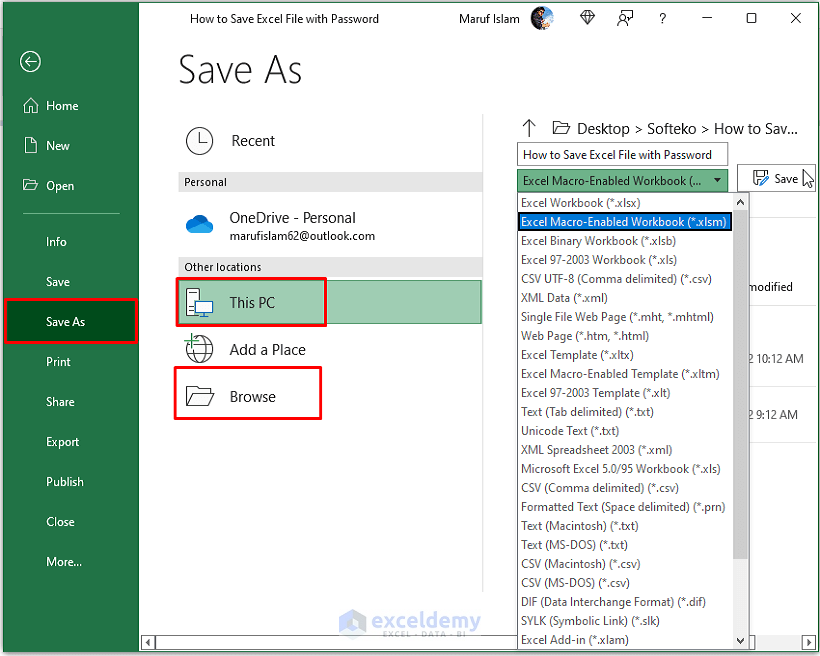Click the question mark help icon
Viewport: 820px width, 656px height.
(663, 19)
